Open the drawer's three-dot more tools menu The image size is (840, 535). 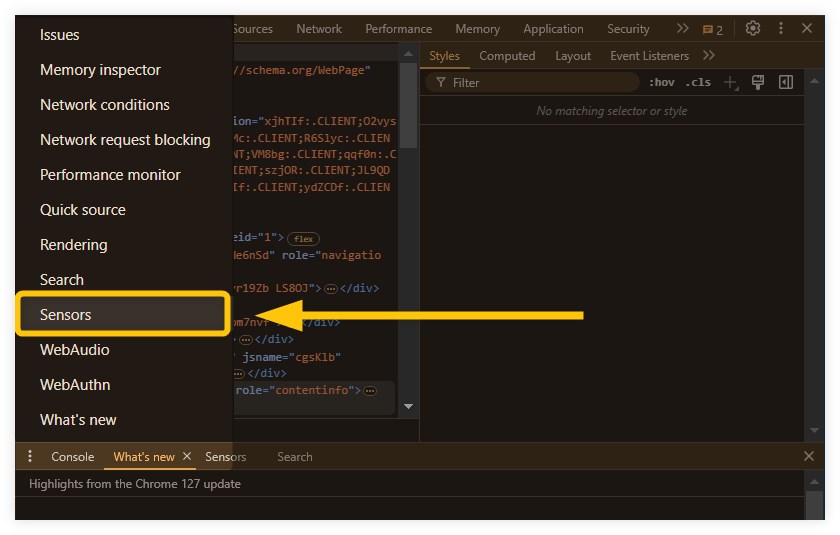click(x=30, y=456)
